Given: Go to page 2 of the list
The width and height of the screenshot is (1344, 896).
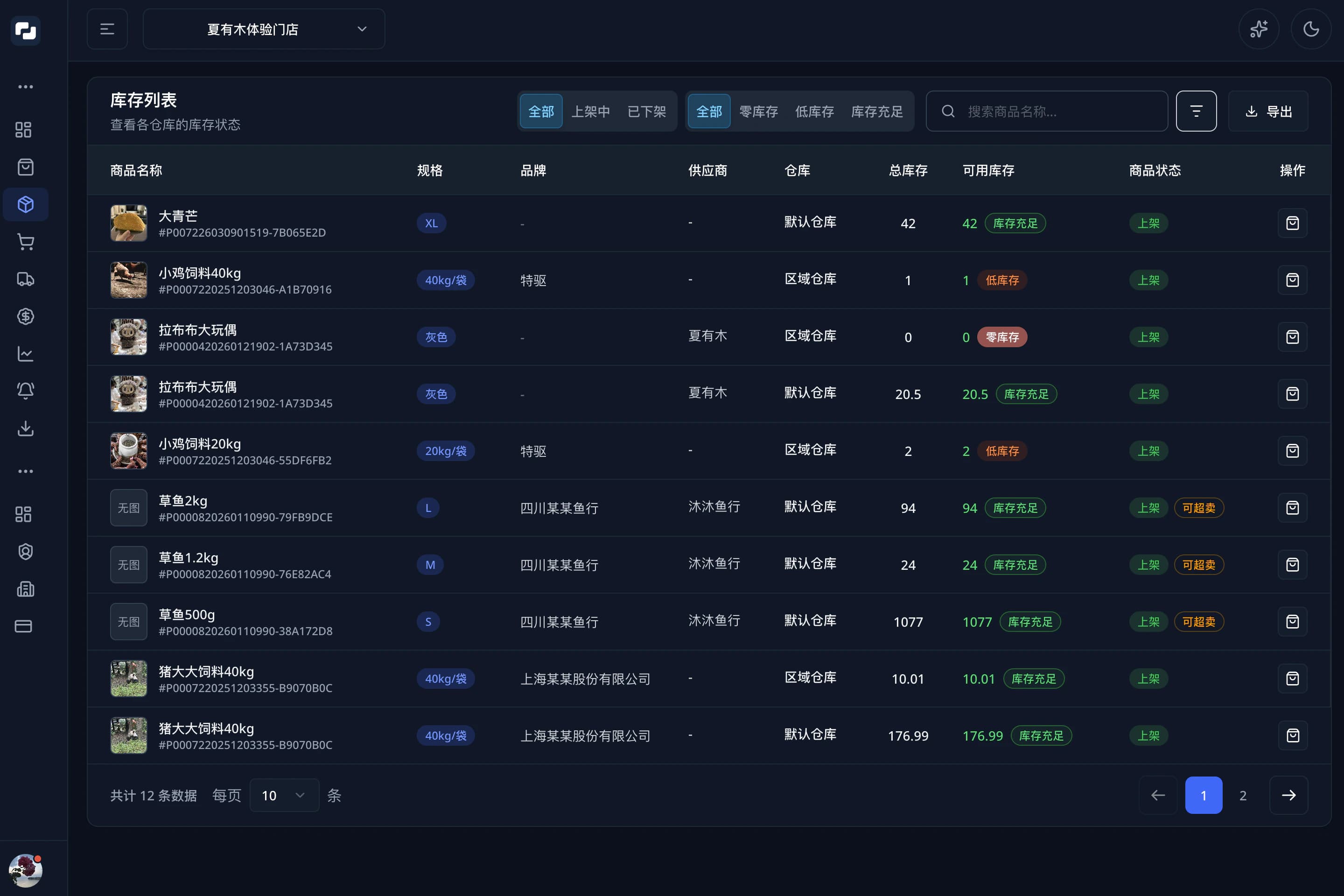Looking at the screenshot, I should pyautogui.click(x=1242, y=795).
